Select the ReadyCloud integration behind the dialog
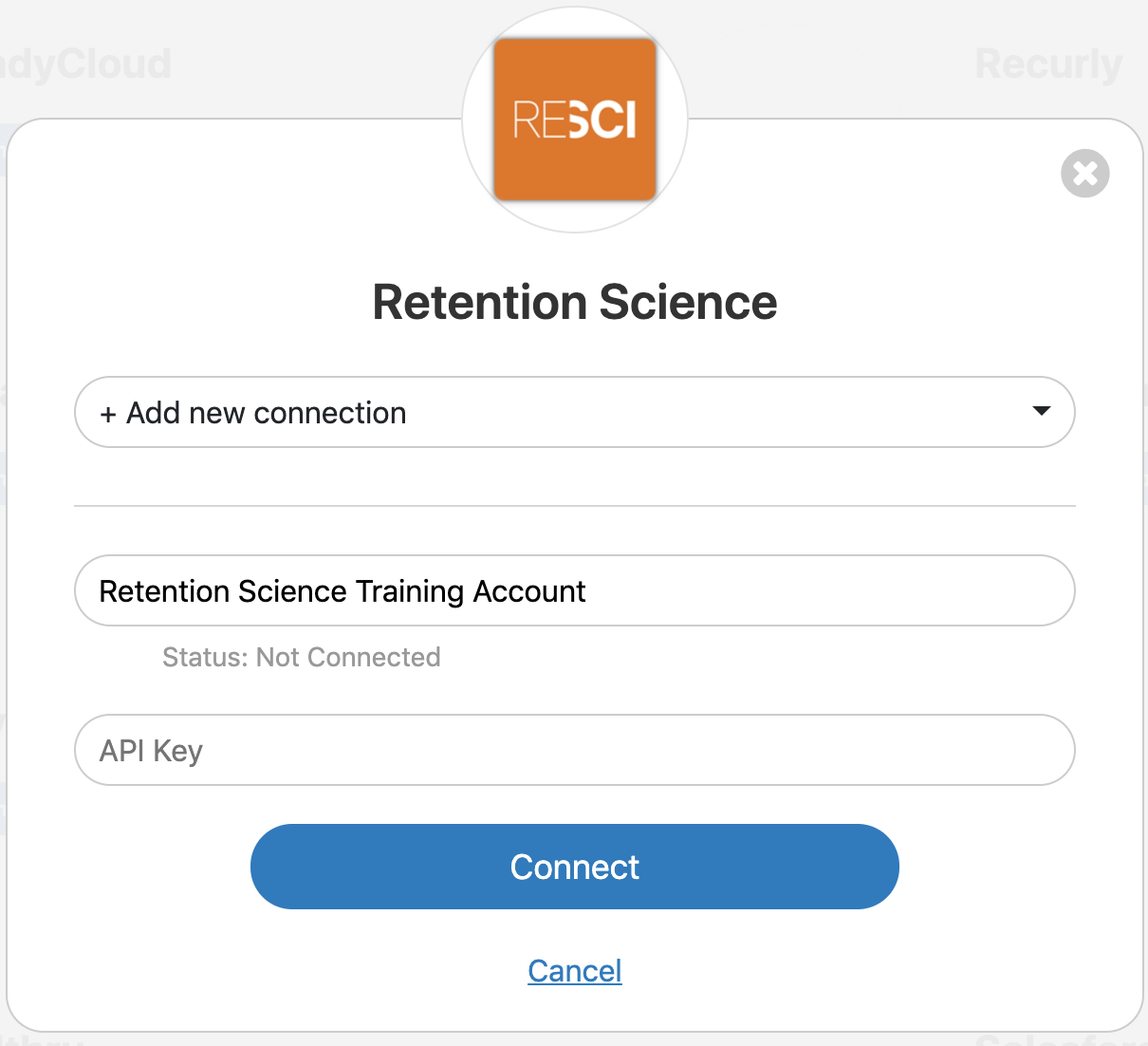The height and width of the screenshot is (1046, 1148). (x=85, y=65)
